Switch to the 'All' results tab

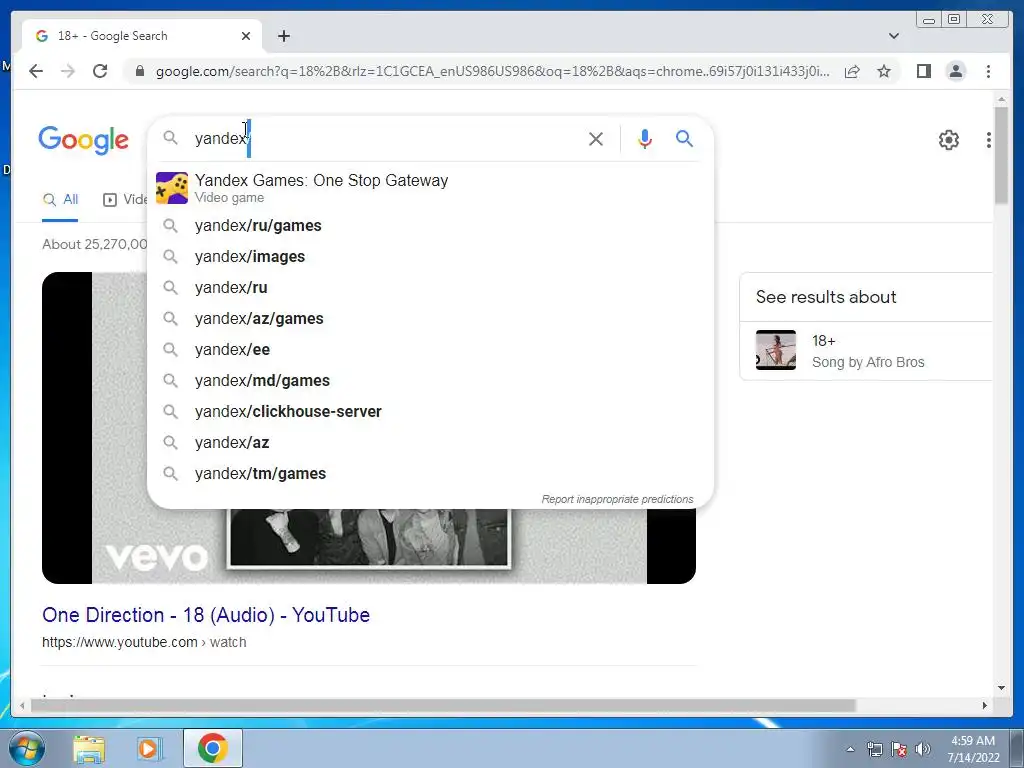(x=60, y=200)
